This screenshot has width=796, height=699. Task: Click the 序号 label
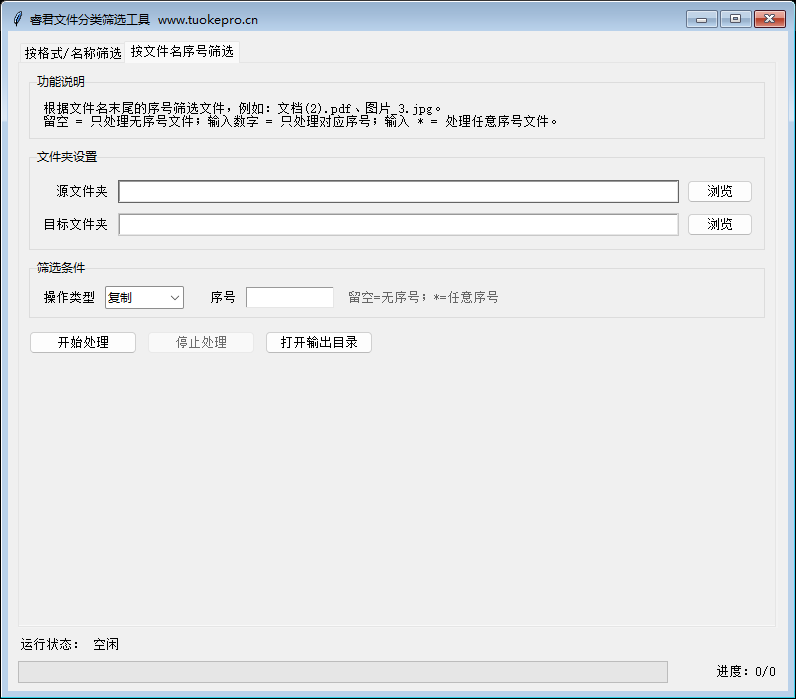pyautogui.click(x=223, y=297)
